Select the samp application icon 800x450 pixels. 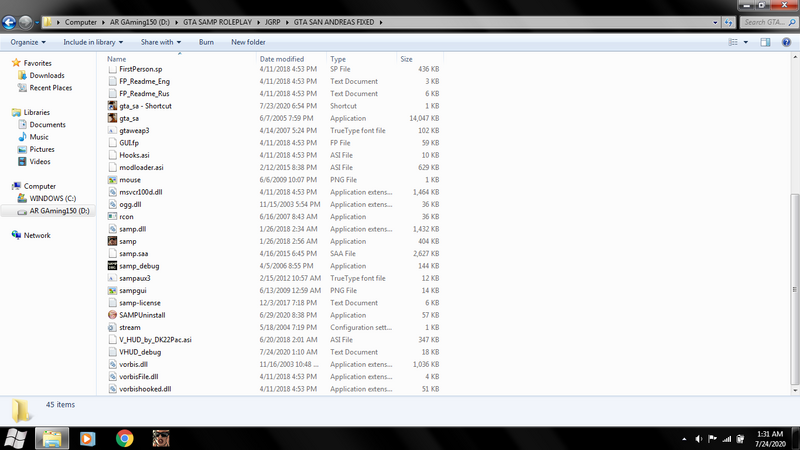112,241
